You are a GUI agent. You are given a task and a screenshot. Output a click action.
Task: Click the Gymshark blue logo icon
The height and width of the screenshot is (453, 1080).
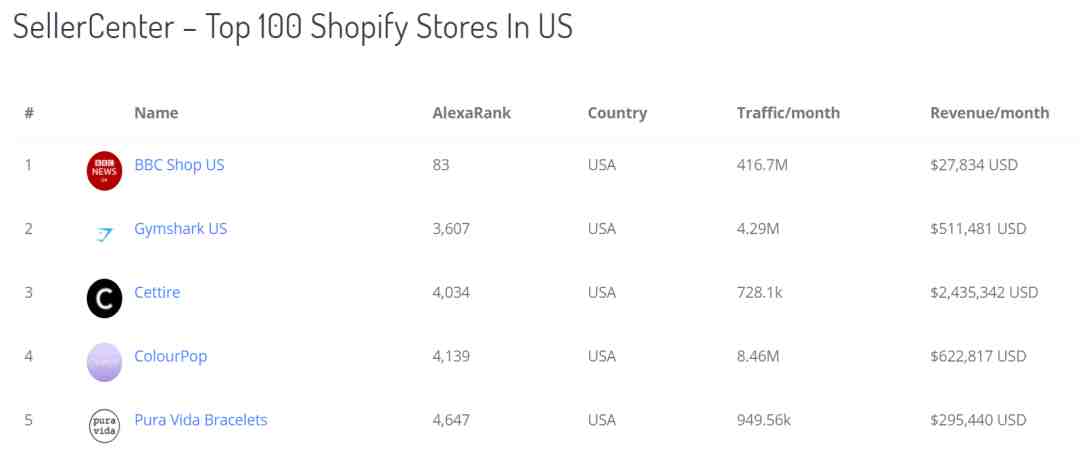point(104,235)
